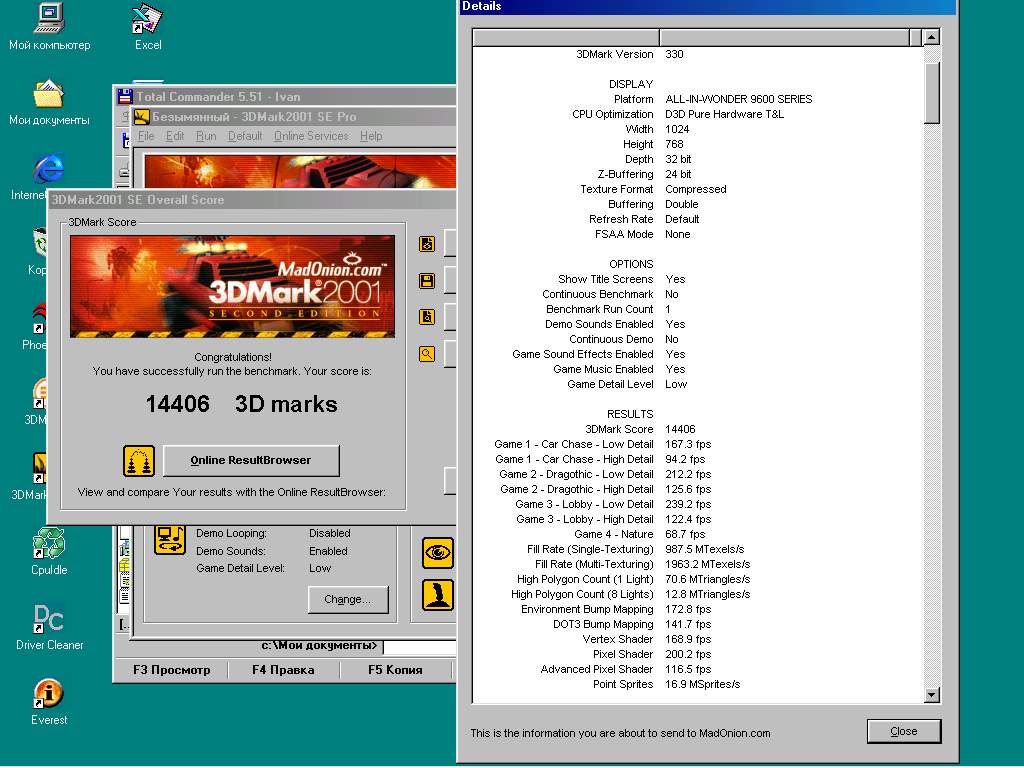Open the My Computer (Мой компьютер) icon
The image size is (1024, 768).
click(49, 20)
